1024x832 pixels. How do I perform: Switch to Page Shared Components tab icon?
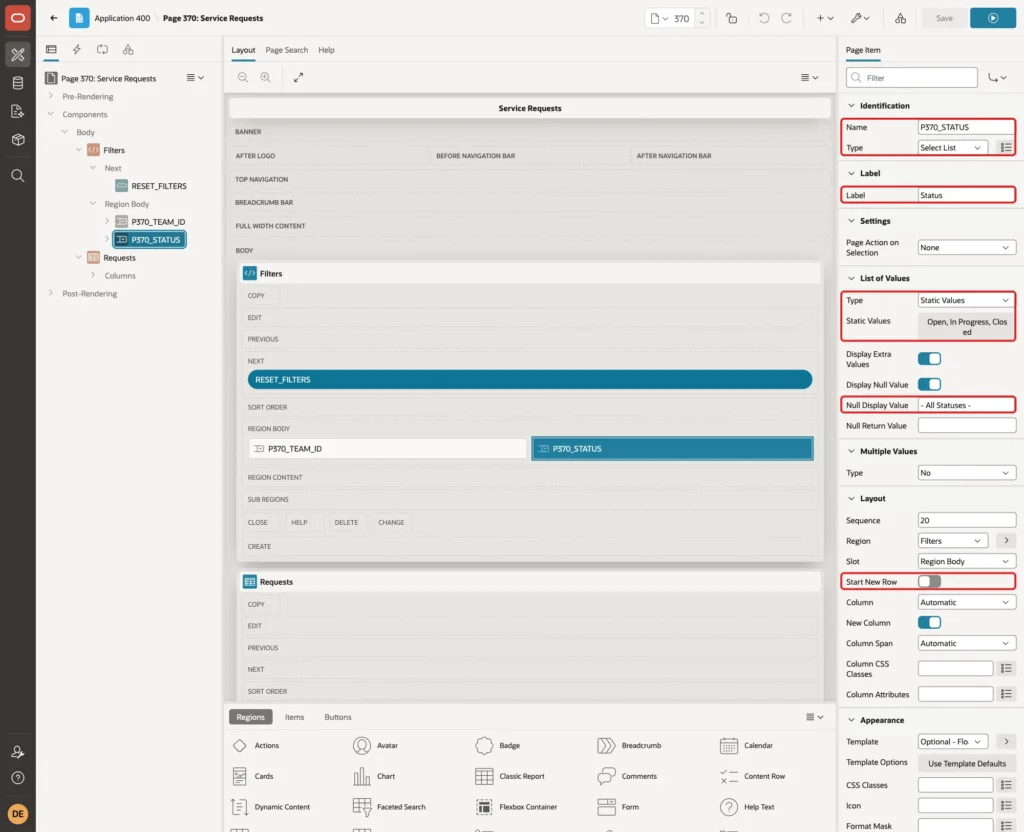pos(128,50)
